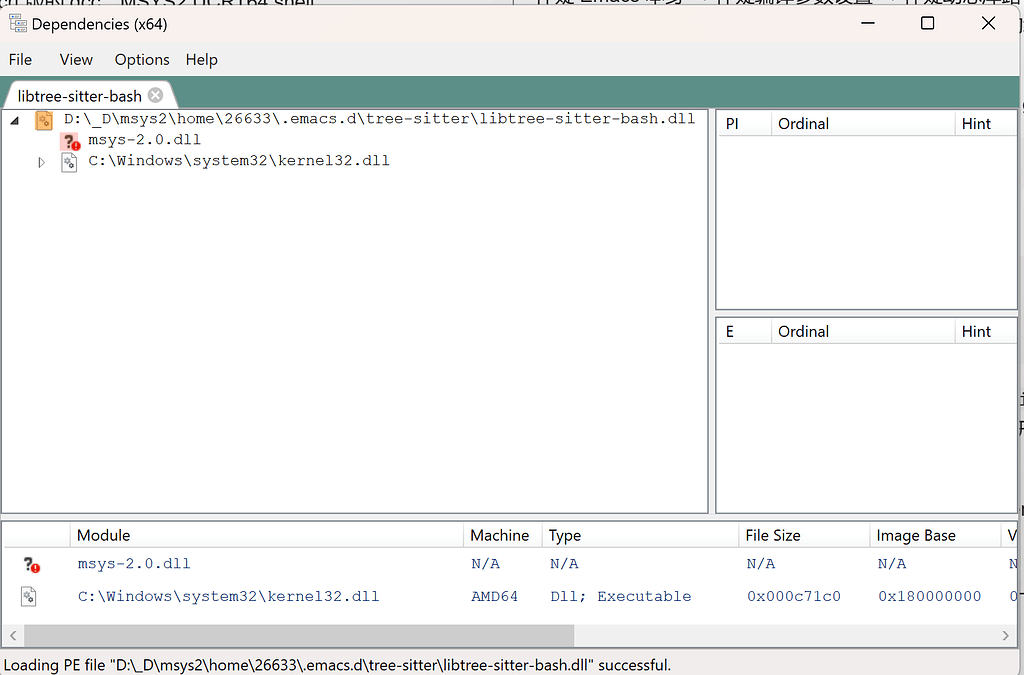Click the red error icon on msys-2.0.dll

70,141
